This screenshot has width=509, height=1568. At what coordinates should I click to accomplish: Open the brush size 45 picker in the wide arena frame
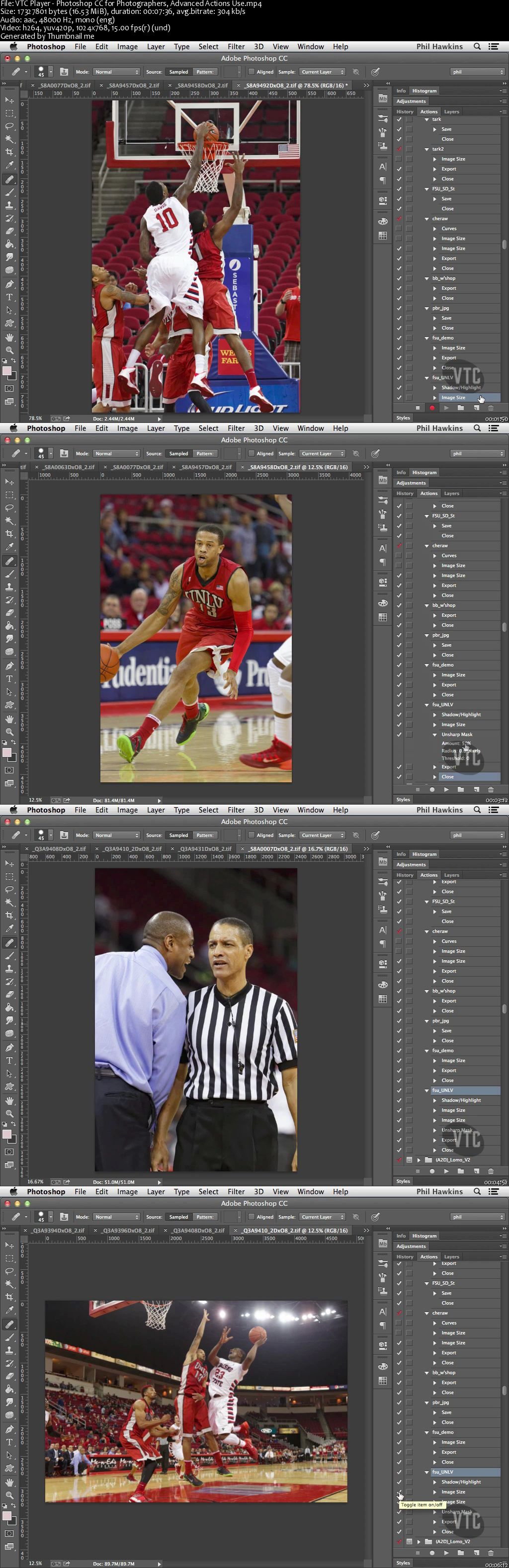(x=44, y=1217)
